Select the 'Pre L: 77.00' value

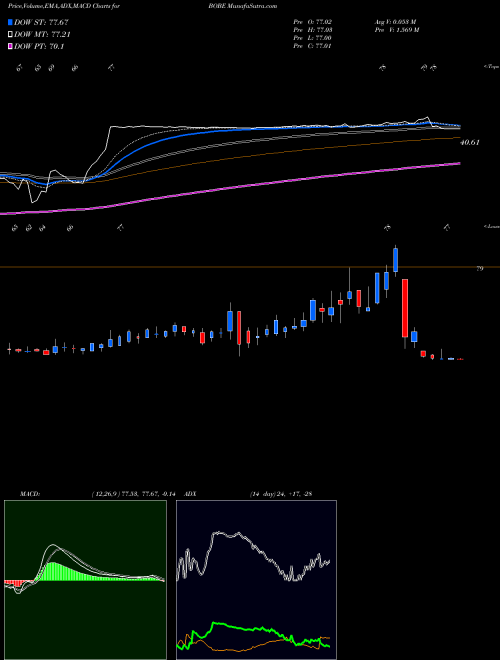click(313, 38)
